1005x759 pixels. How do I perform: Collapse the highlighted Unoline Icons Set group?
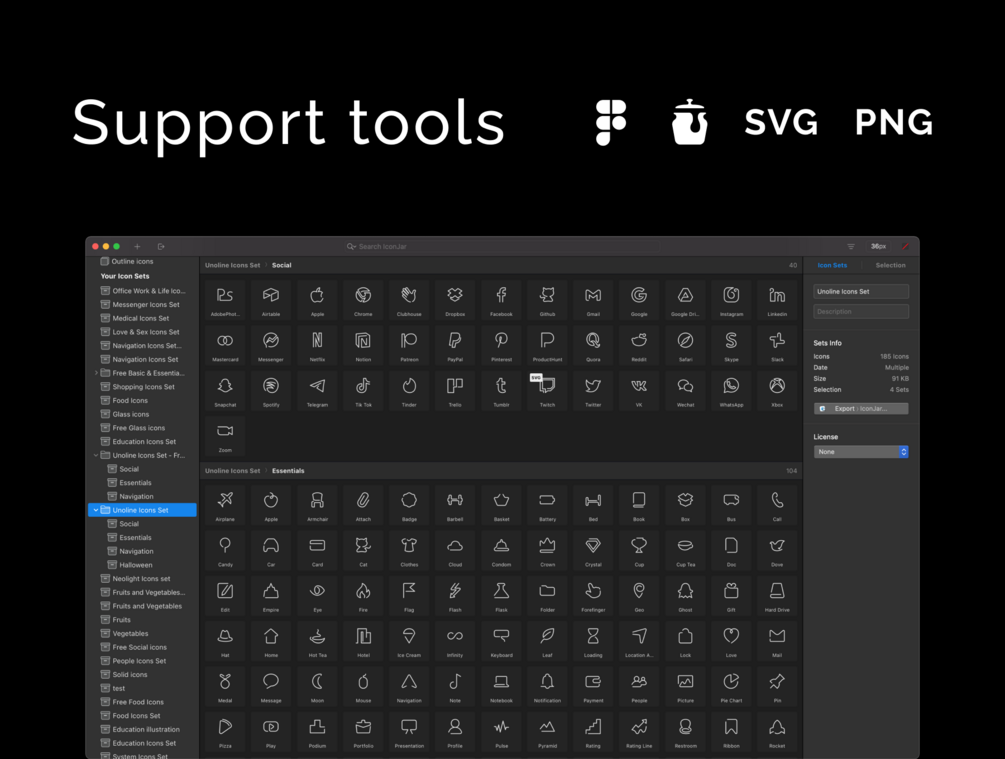[96, 510]
